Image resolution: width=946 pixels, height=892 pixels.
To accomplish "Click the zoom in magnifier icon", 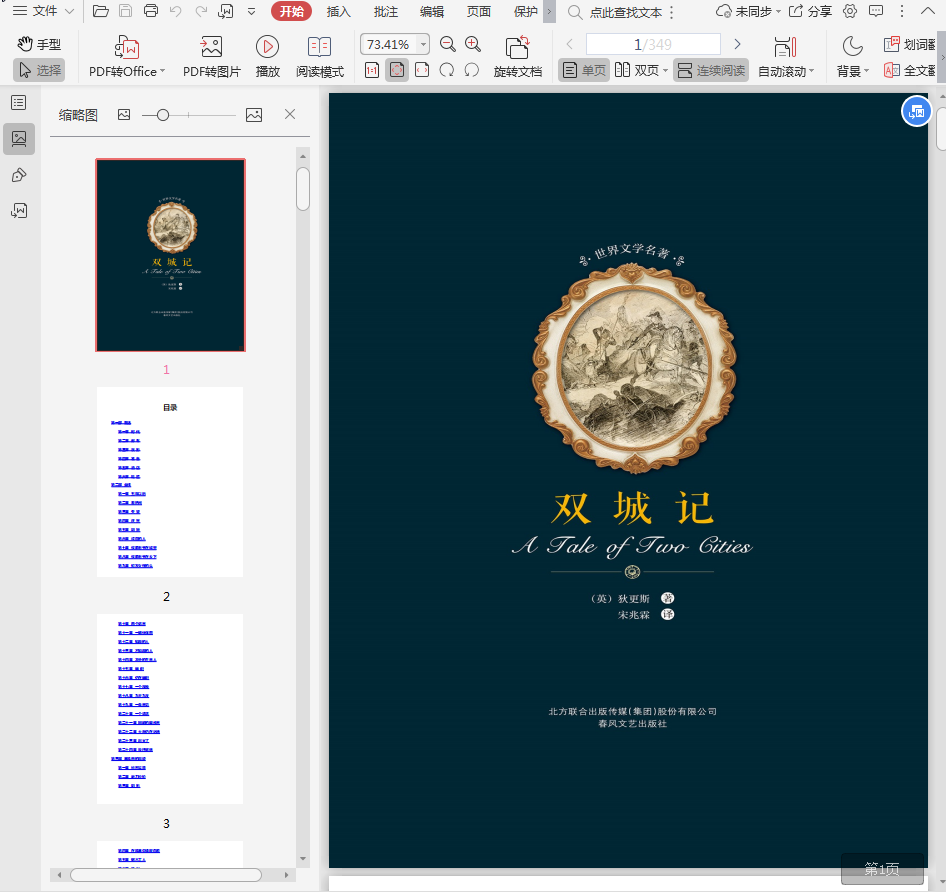I will pyautogui.click(x=473, y=44).
